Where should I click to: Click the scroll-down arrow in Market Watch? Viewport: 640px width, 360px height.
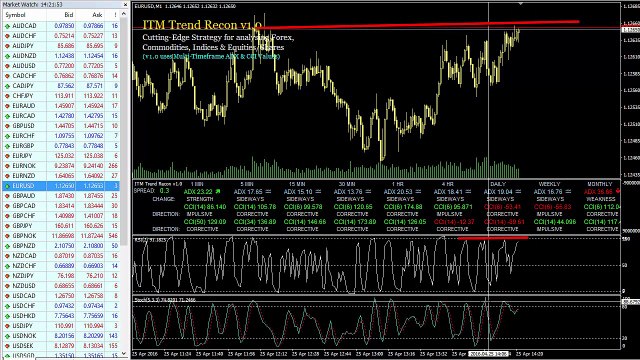124,353
